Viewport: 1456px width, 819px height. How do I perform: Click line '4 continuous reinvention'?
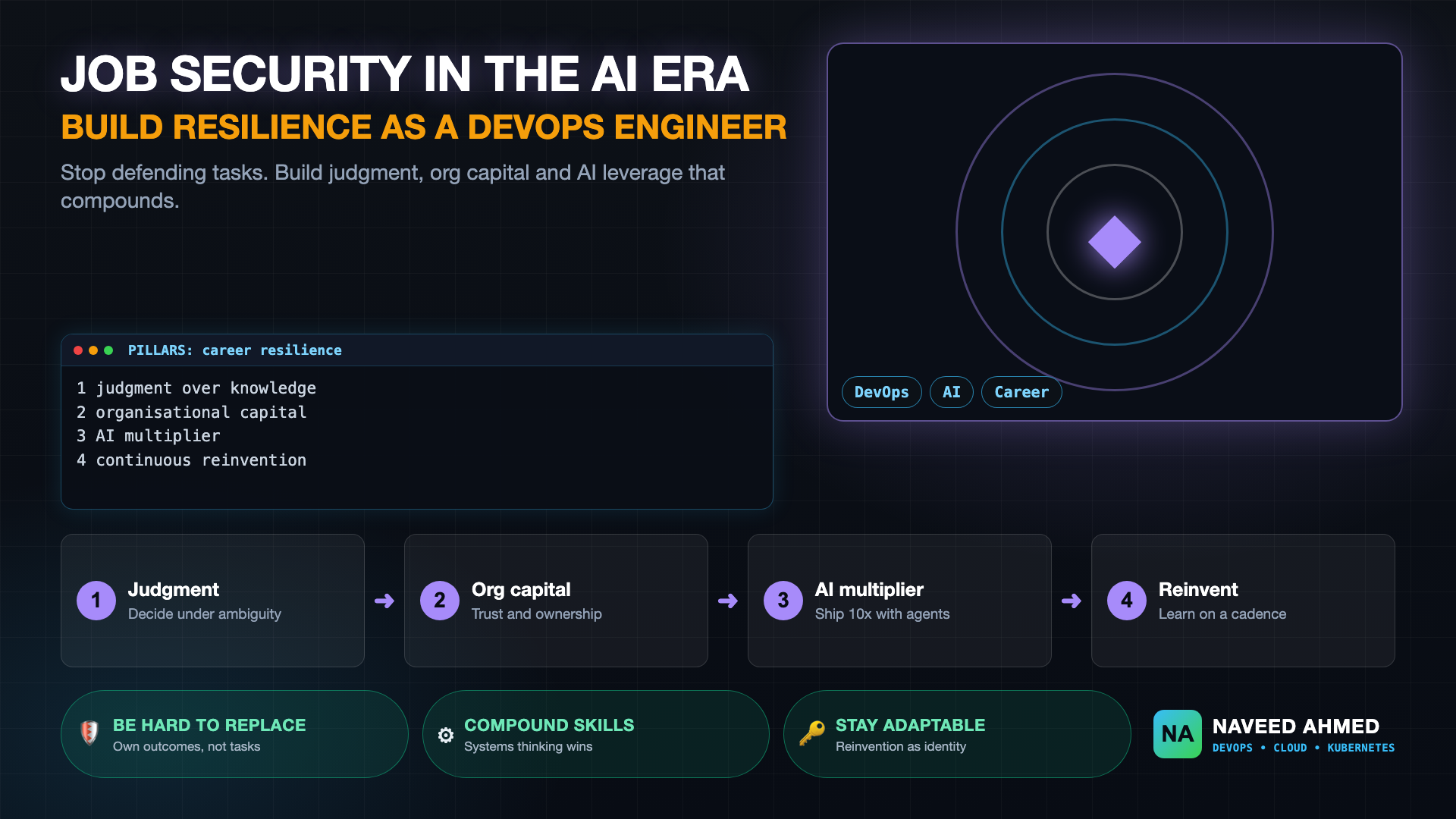tap(192, 460)
